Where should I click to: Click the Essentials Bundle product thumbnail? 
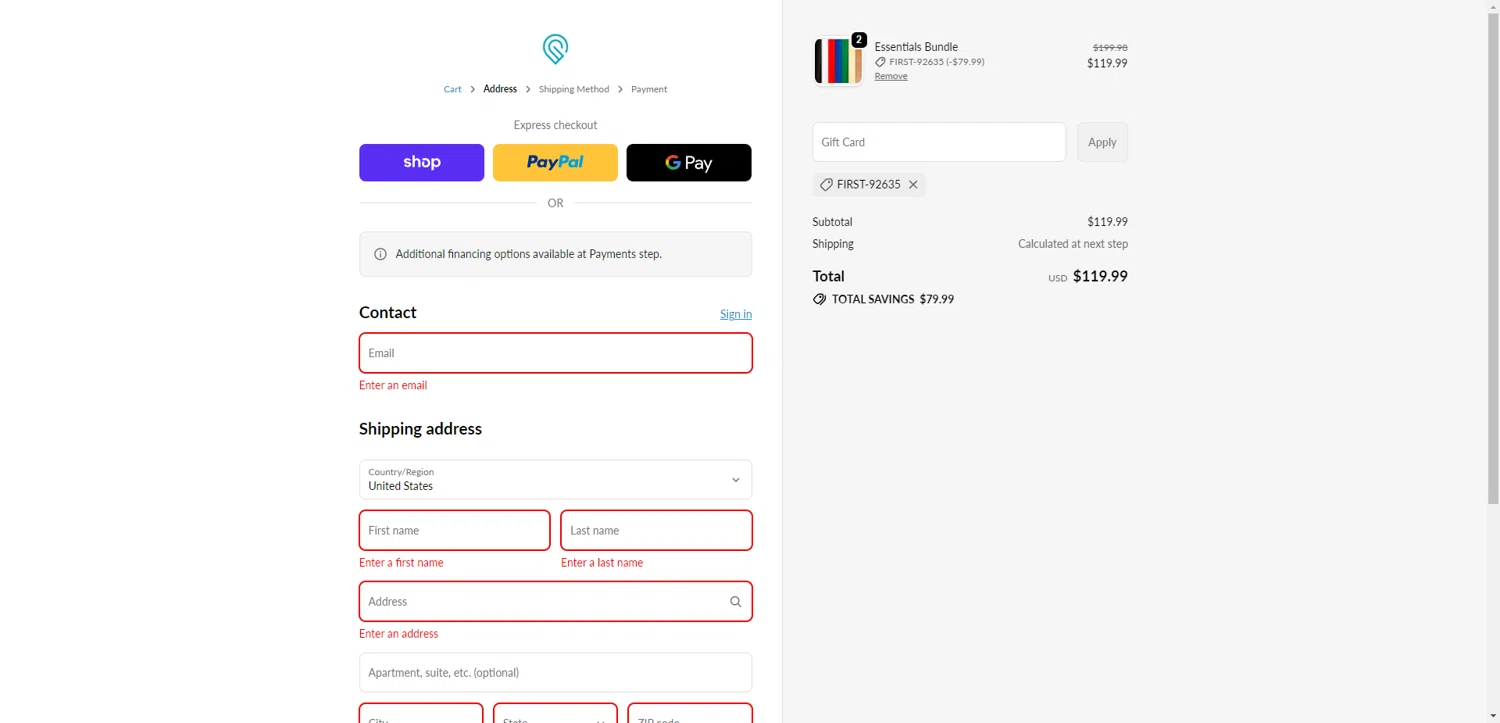838,61
